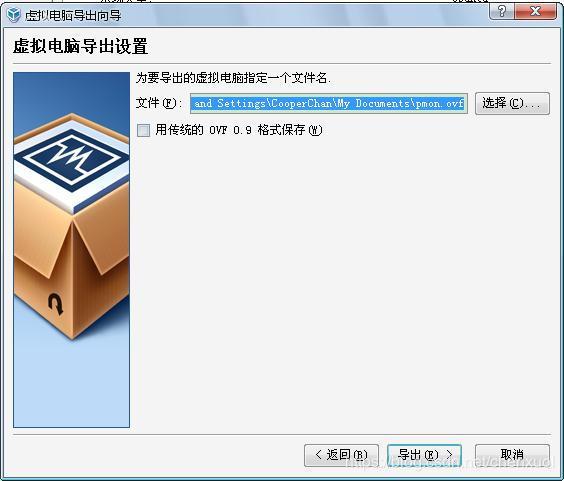Open file chooser with 选择(C)... button
The height and width of the screenshot is (481, 564).
tap(512, 104)
